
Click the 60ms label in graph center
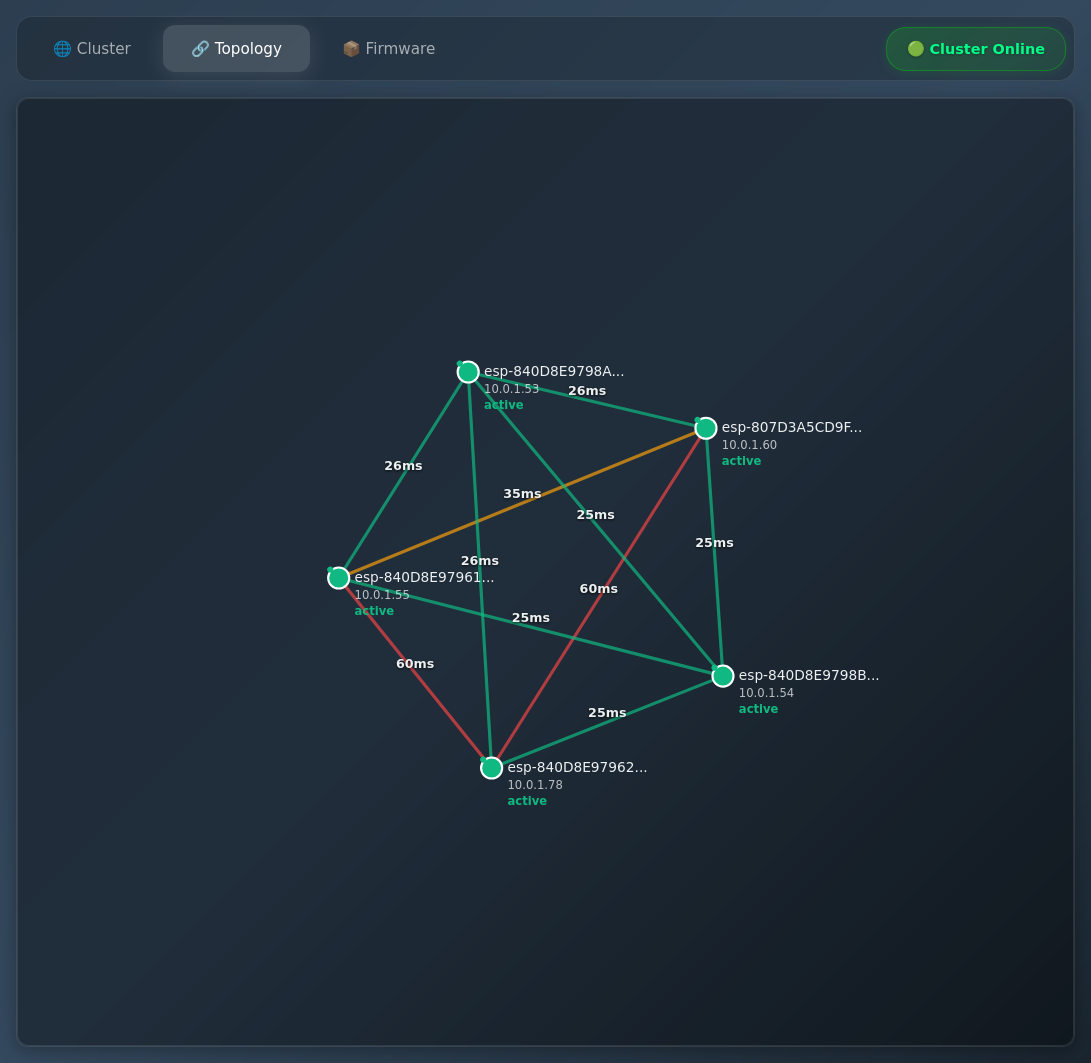click(x=598, y=589)
